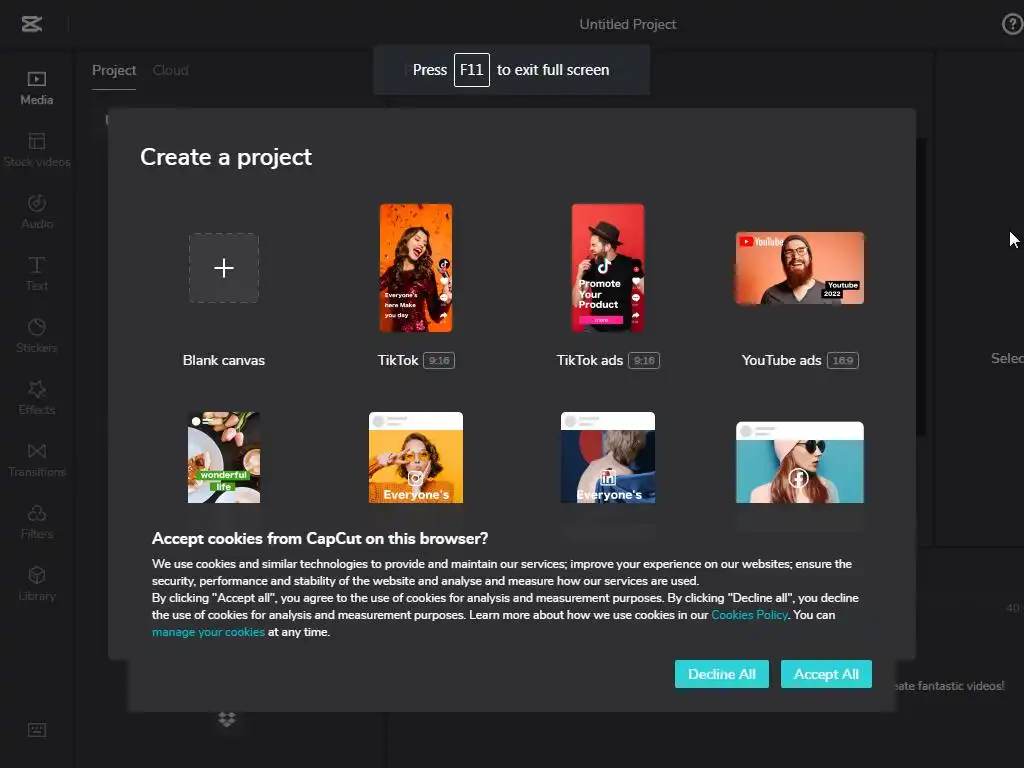The image size is (1024, 768).
Task: Click the Decline All cookies button
Action: 722,674
